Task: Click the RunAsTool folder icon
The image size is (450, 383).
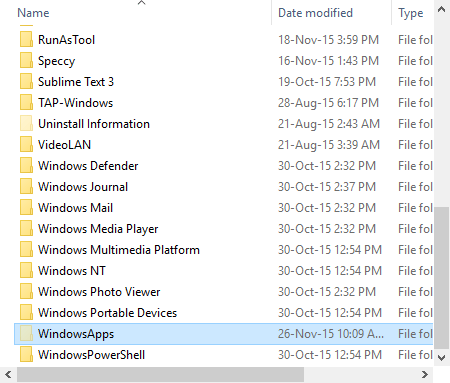Action: 26,40
